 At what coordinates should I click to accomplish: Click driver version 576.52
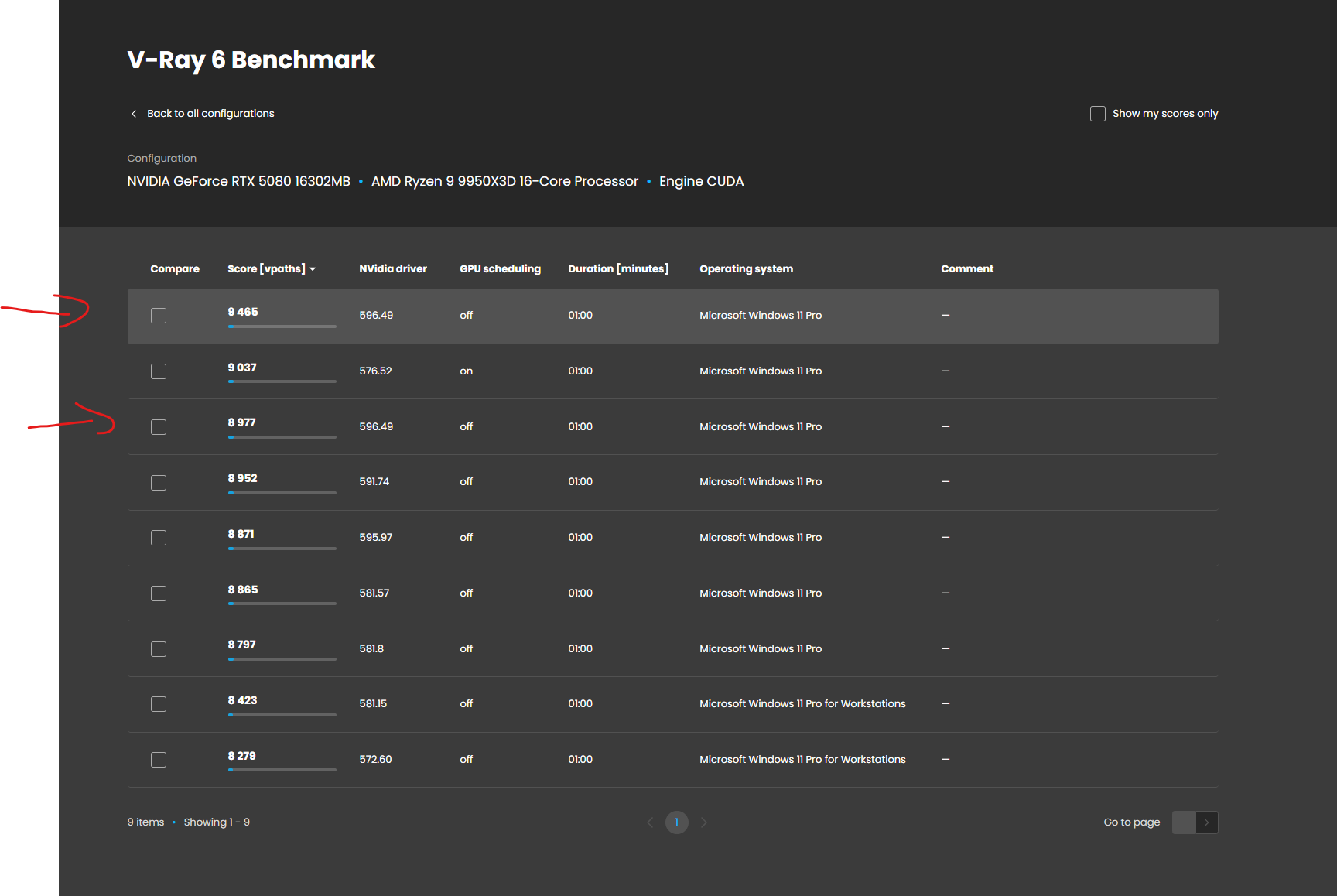375,371
